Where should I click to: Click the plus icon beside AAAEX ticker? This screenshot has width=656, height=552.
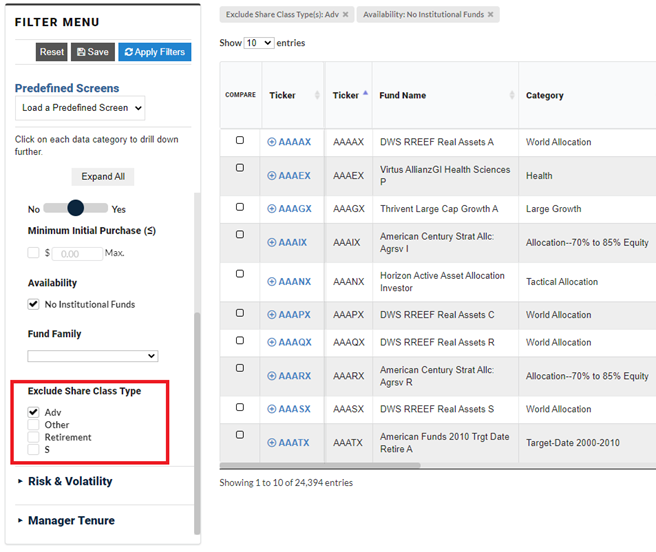272,176
